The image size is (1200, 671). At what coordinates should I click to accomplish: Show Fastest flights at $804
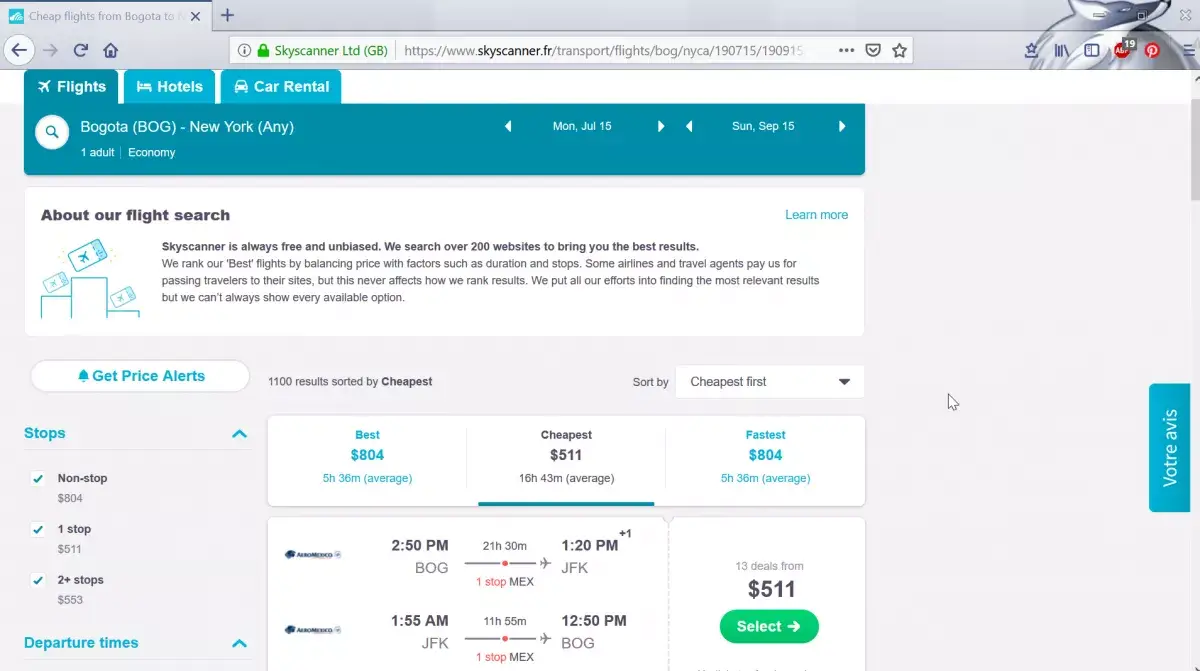(765, 458)
